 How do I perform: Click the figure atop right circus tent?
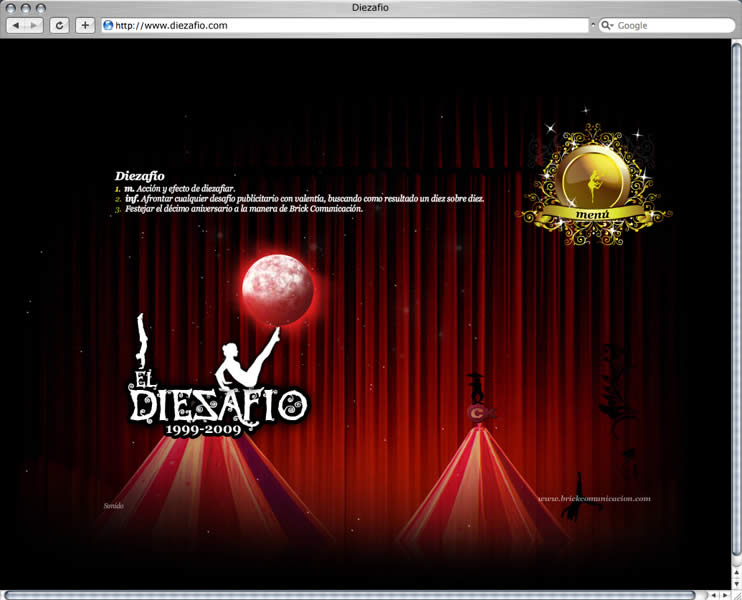click(x=476, y=388)
